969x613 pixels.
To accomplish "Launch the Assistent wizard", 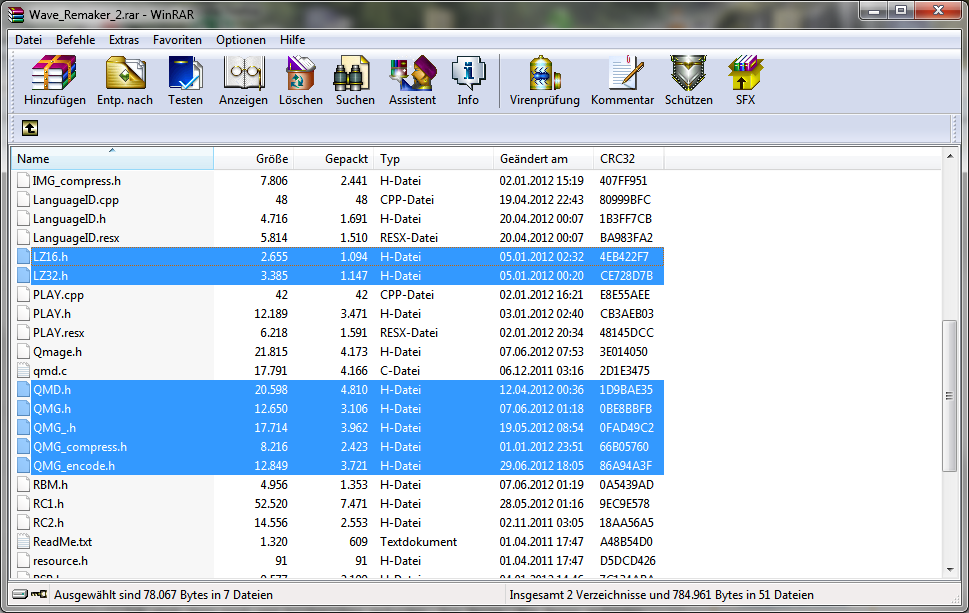I will [x=413, y=80].
